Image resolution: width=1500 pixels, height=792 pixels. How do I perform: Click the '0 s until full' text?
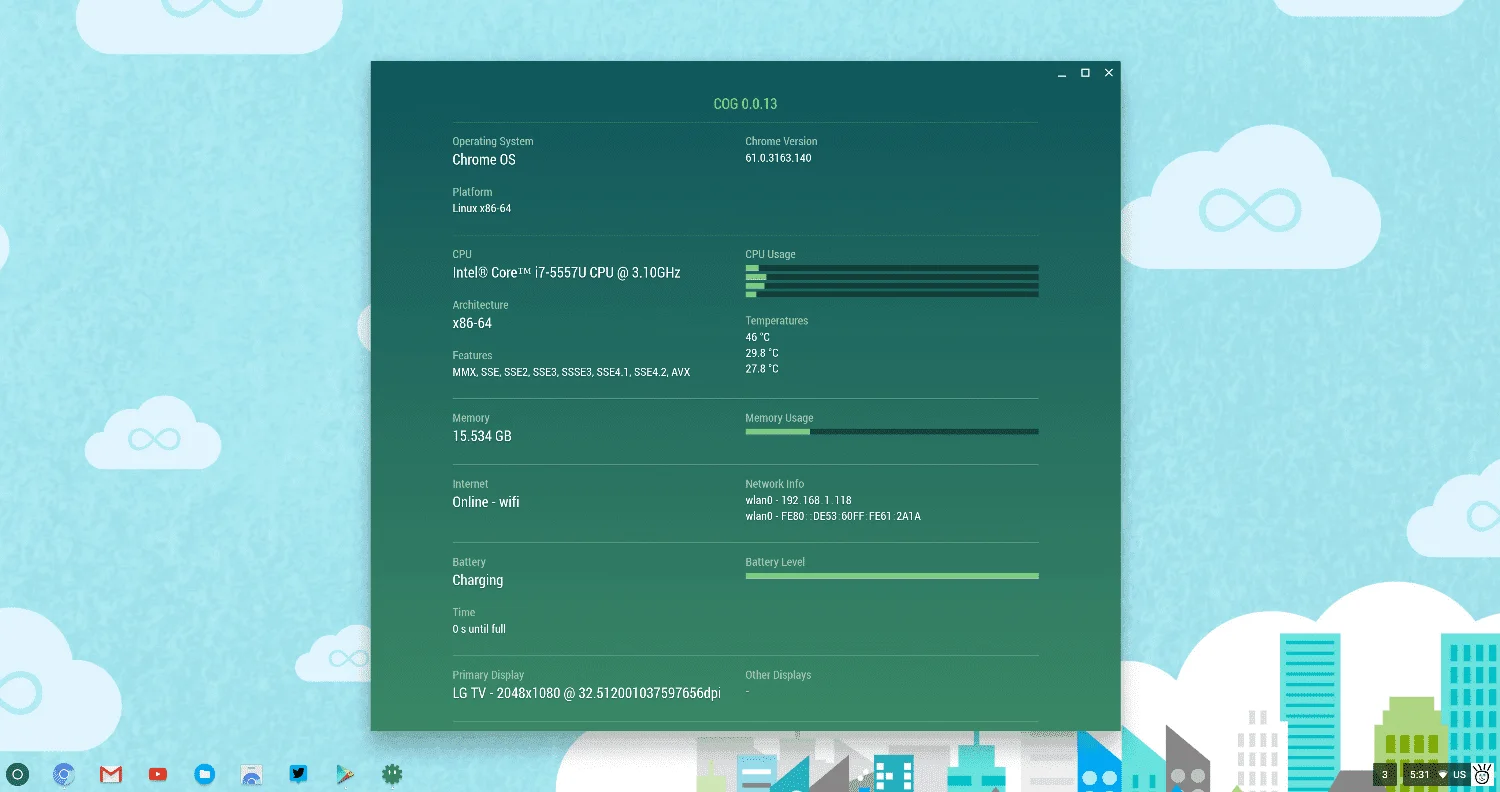coord(479,630)
